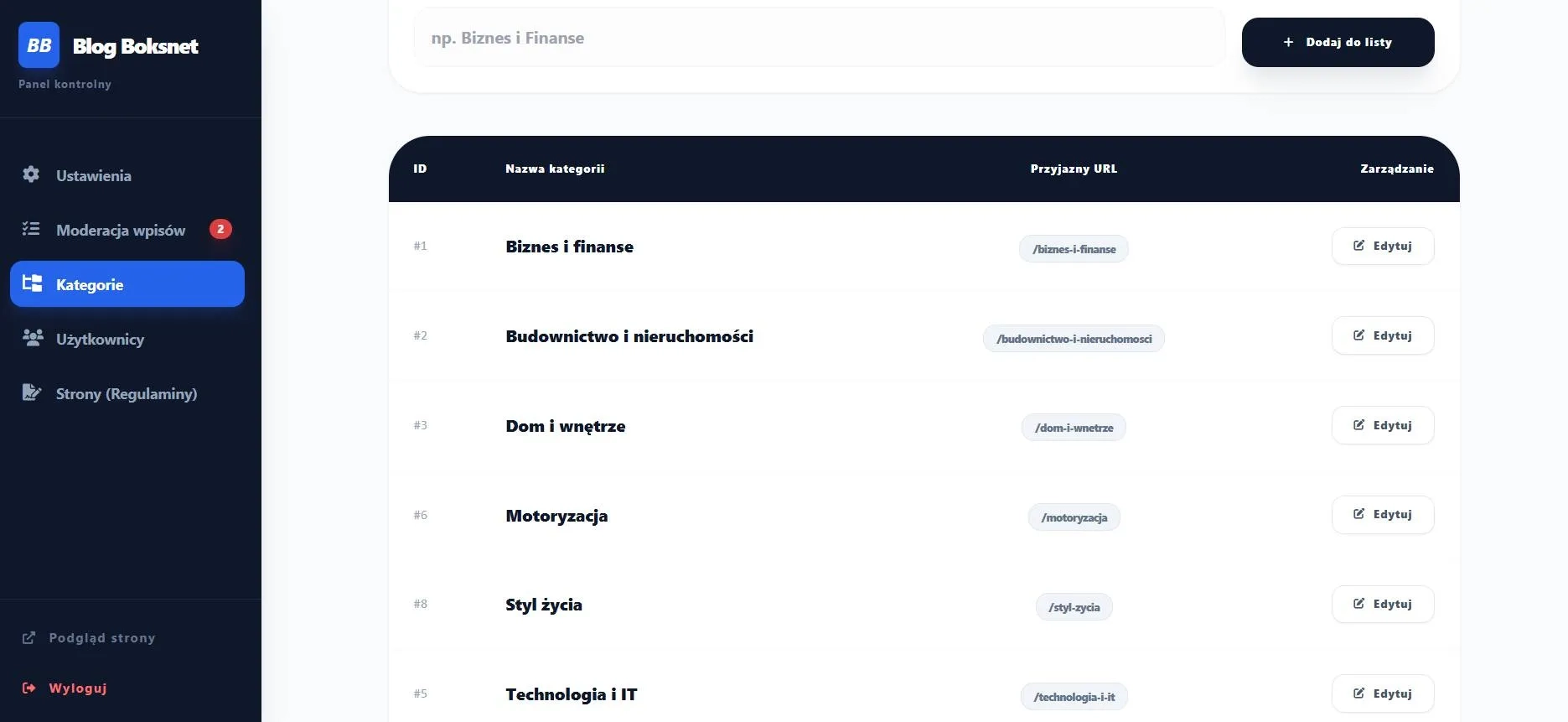Click the red moderation count badge
The width and height of the screenshot is (1568, 722).
[x=220, y=229]
